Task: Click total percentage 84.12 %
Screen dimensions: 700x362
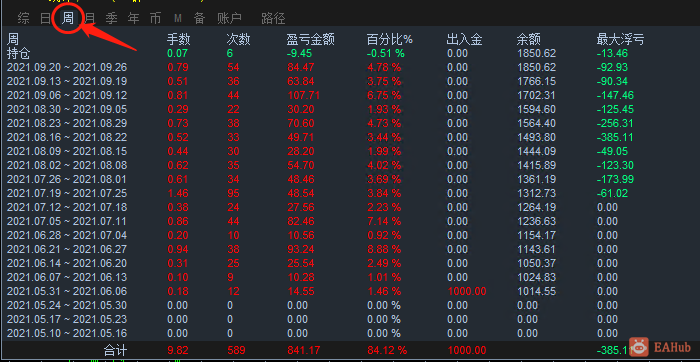Action: [387, 350]
